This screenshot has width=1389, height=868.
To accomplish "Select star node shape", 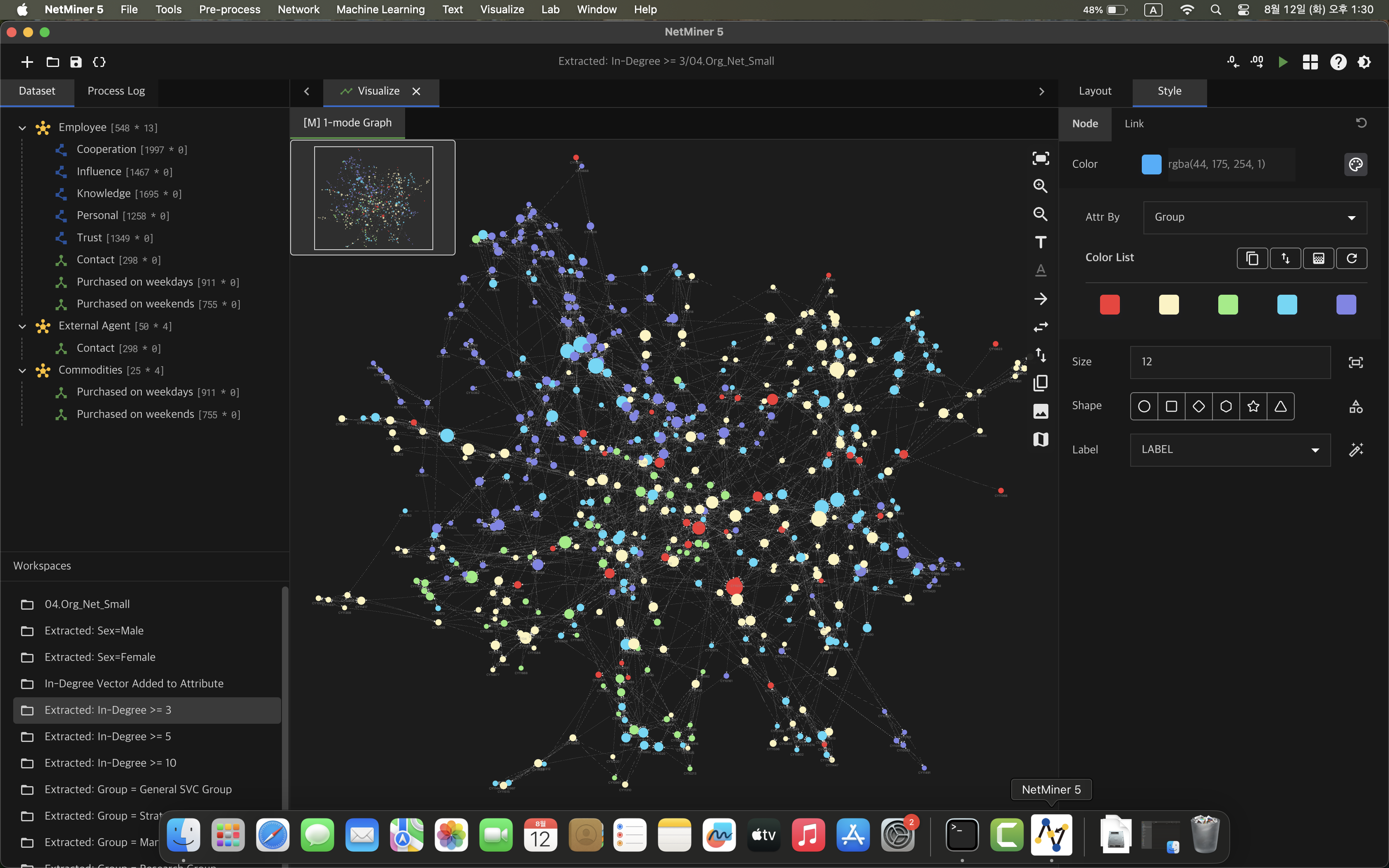I will click(1253, 406).
